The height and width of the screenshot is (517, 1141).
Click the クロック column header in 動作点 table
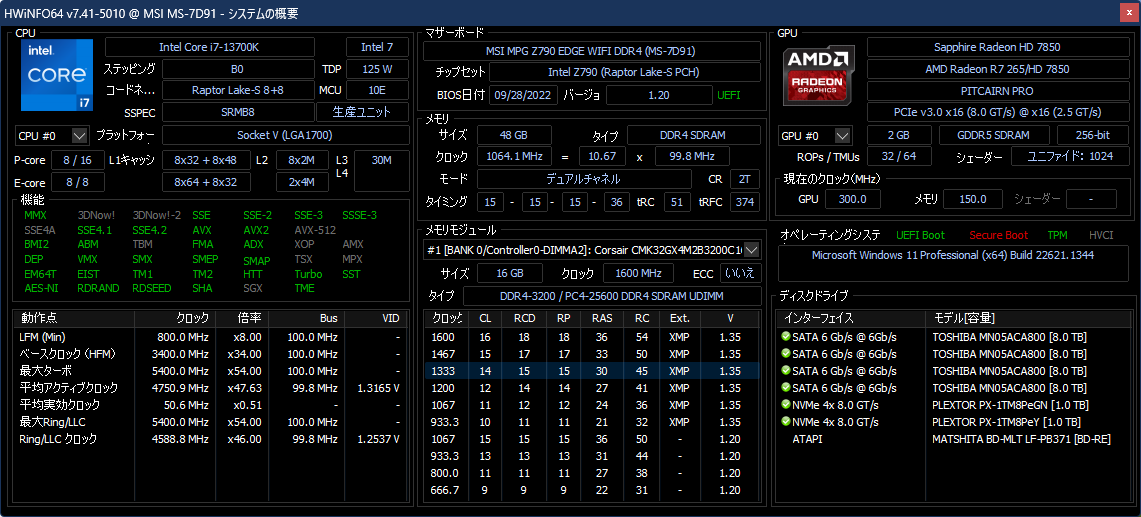[176, 318]
